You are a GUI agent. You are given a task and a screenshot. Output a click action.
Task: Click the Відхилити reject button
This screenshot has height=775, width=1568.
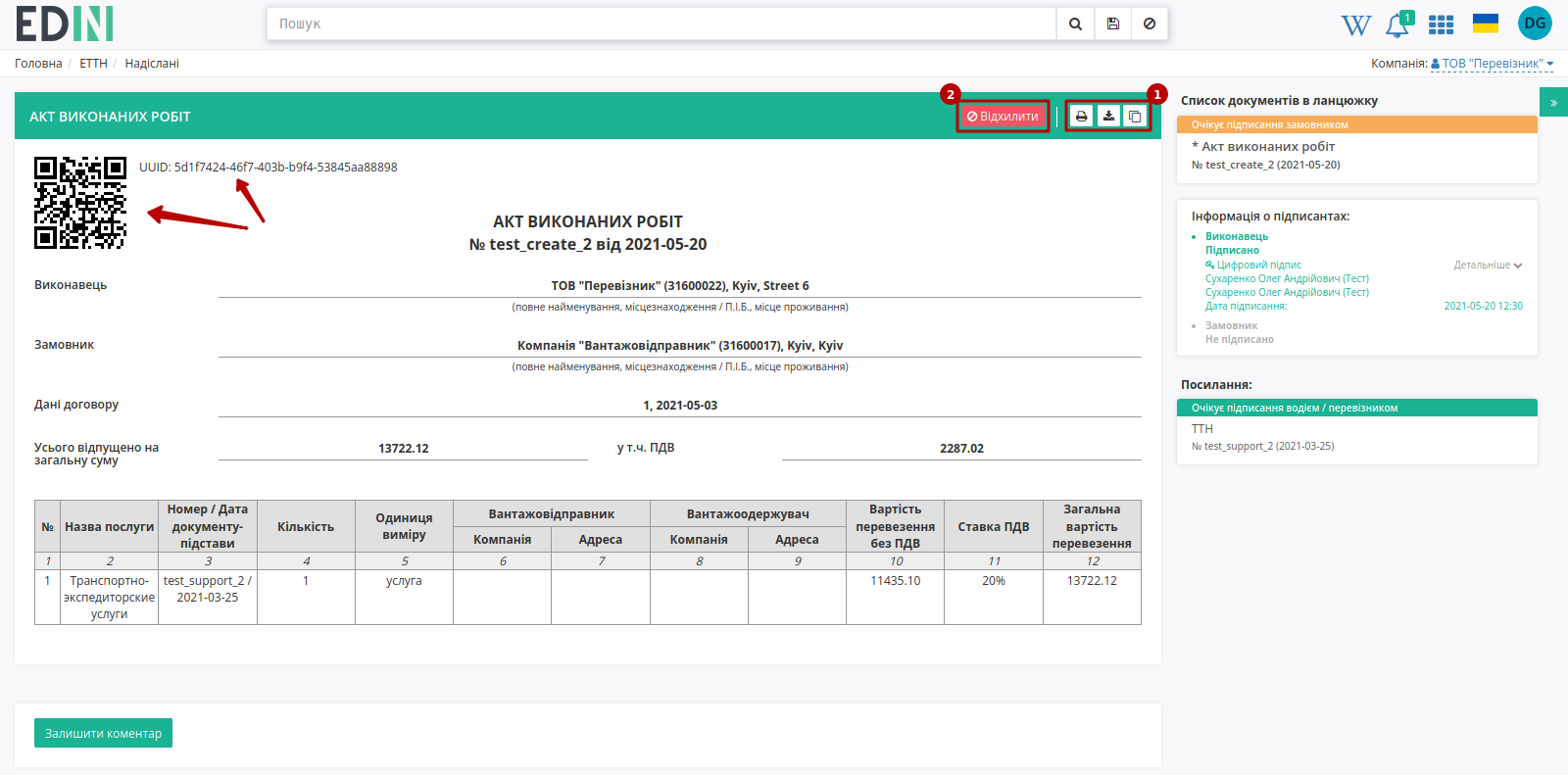click(x=1003, y=117)
